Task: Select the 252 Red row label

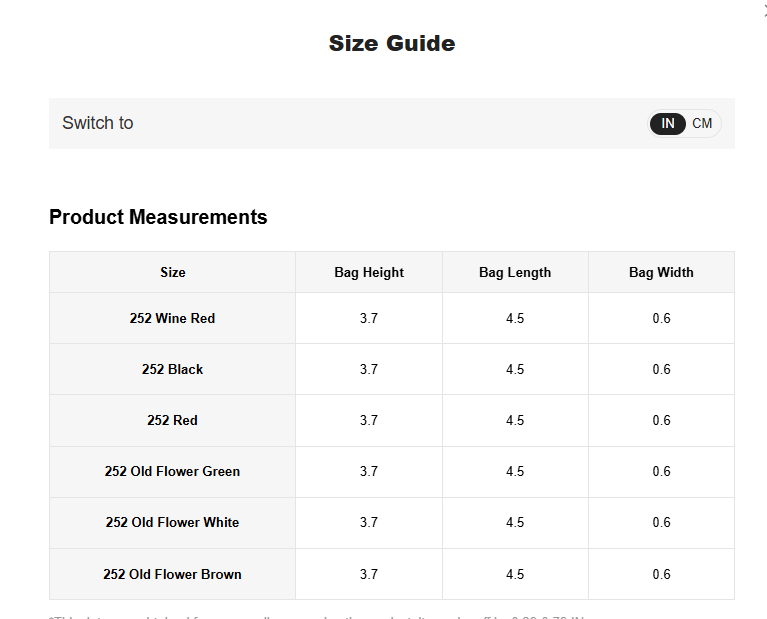Action: pyautogui.click(x=172, y=420)
